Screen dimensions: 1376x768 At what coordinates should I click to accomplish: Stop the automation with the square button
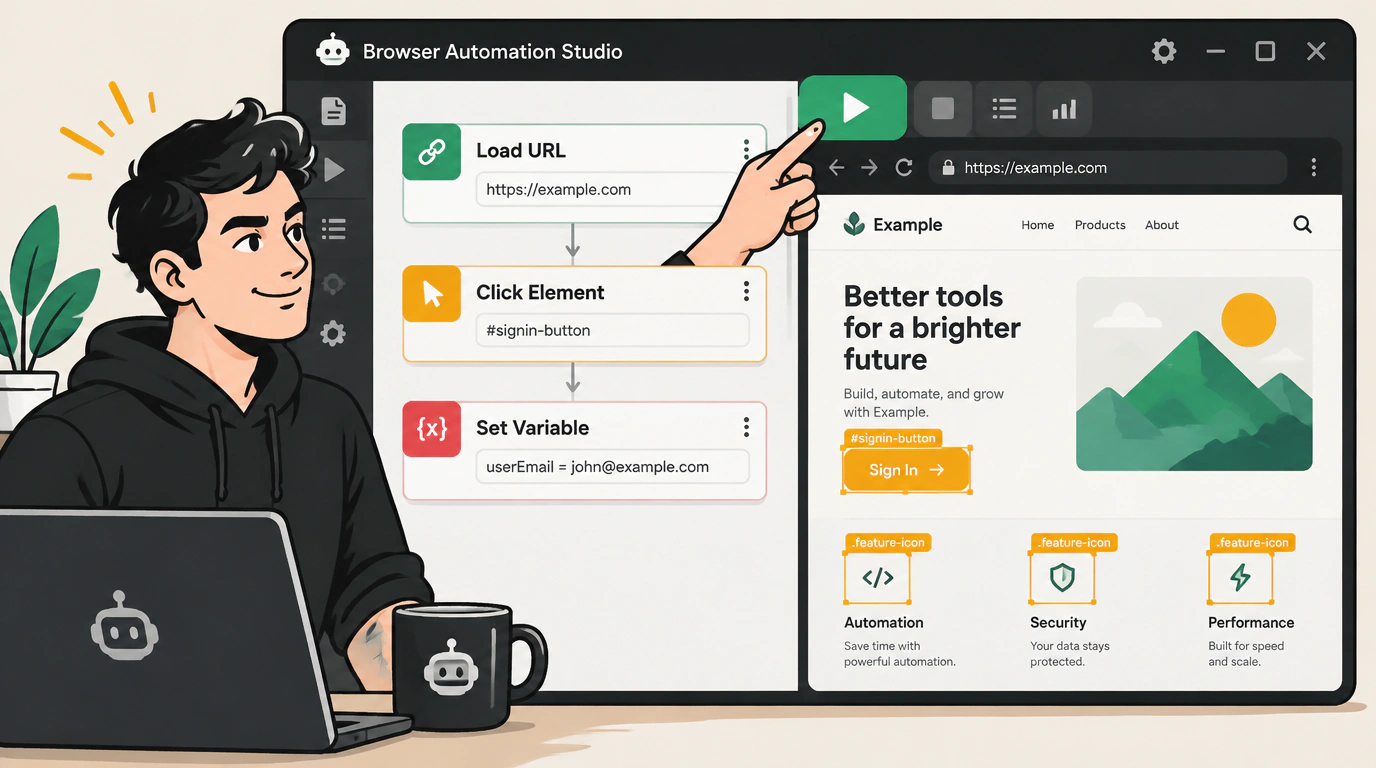[x=943, y=108]
